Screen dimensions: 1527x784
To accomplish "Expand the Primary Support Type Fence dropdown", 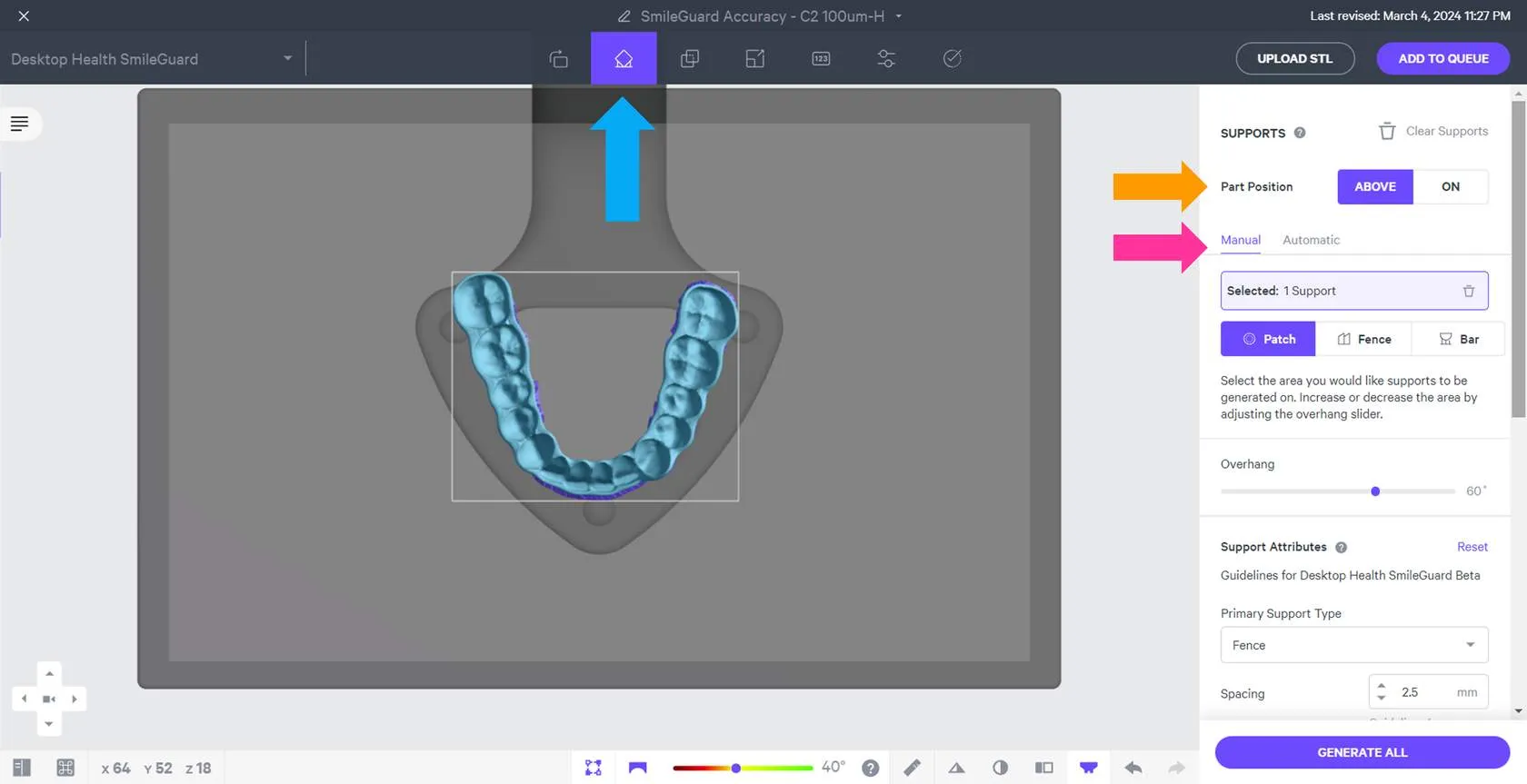I will [x=1354, y=645].
